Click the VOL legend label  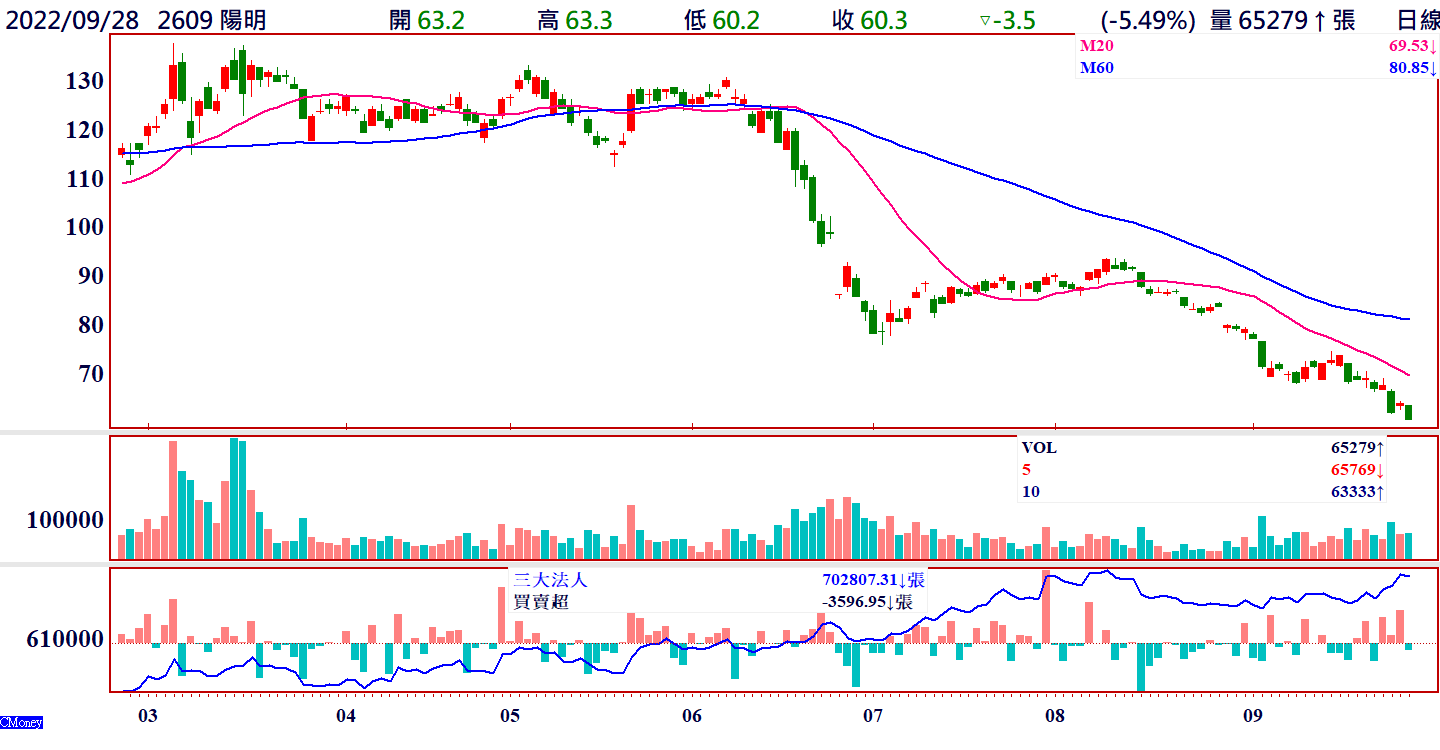[x=1037, y=448]
